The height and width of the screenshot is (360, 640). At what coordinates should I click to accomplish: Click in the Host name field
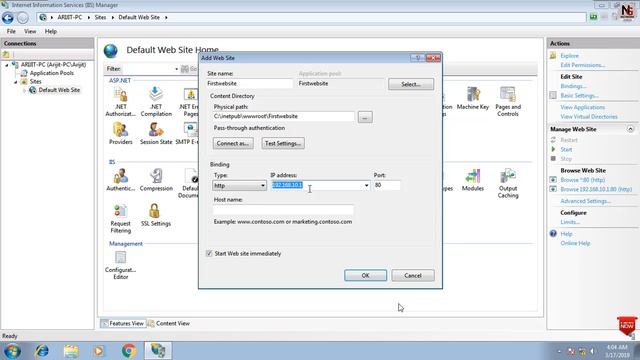click(283, 210)
